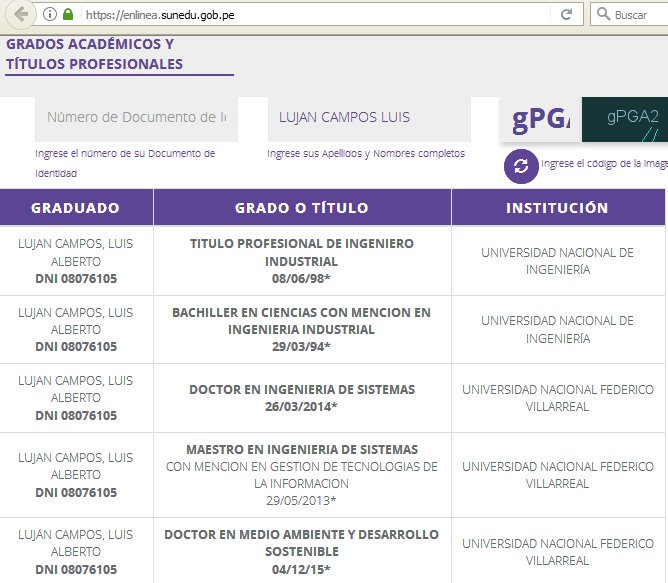Viewport: 668px width, 583px height.
Task: Go back with the browser back arrow
Action: click(20, 14)
